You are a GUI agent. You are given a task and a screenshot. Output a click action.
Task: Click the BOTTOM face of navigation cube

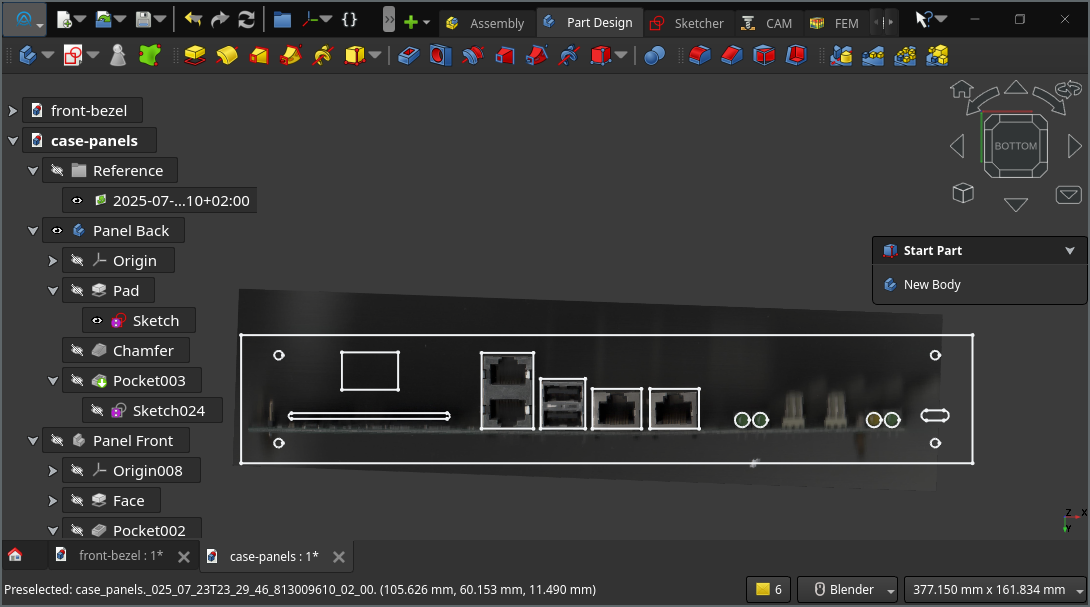click(x=1015, y=146)
